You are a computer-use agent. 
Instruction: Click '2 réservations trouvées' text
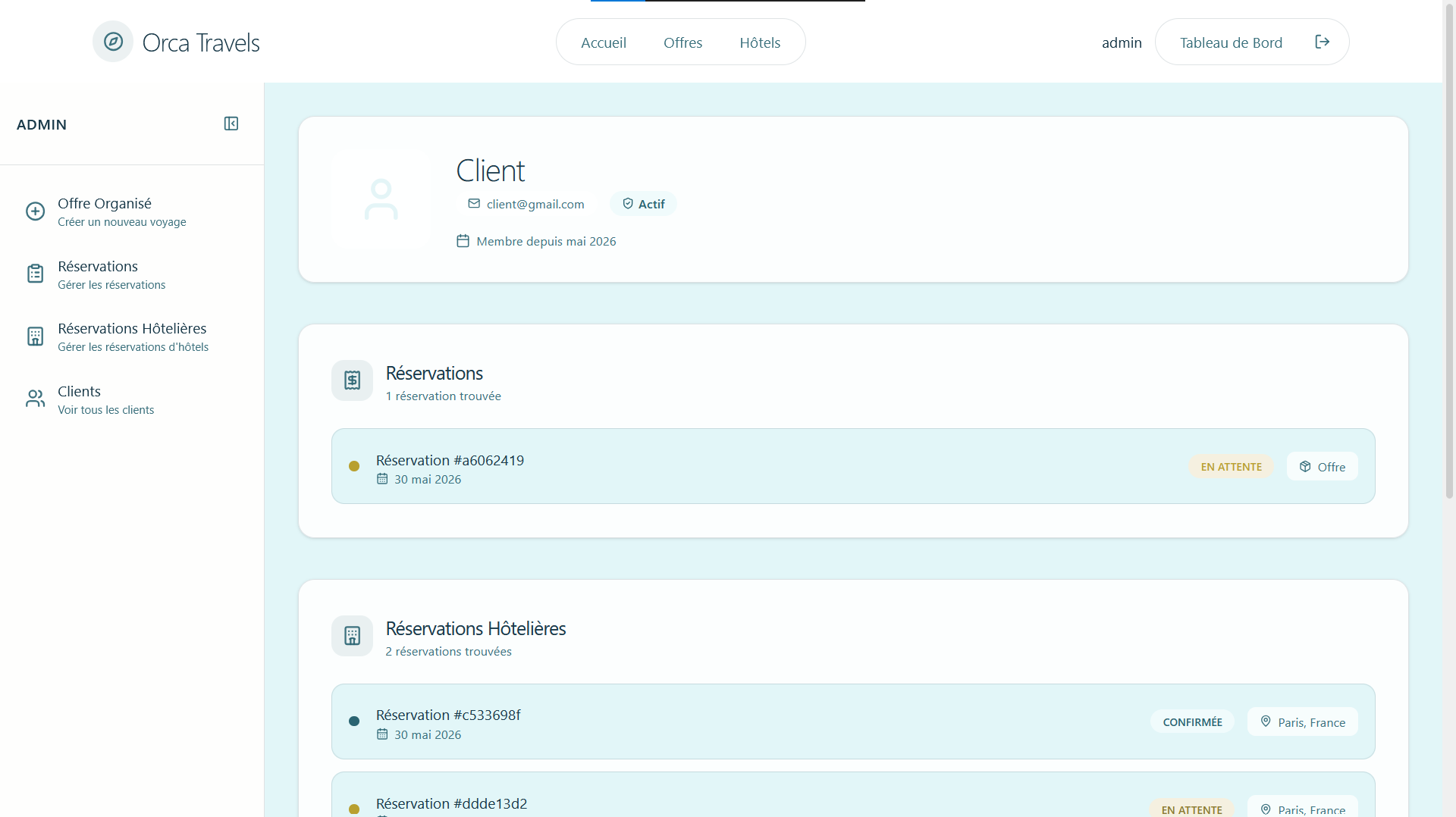448,651
